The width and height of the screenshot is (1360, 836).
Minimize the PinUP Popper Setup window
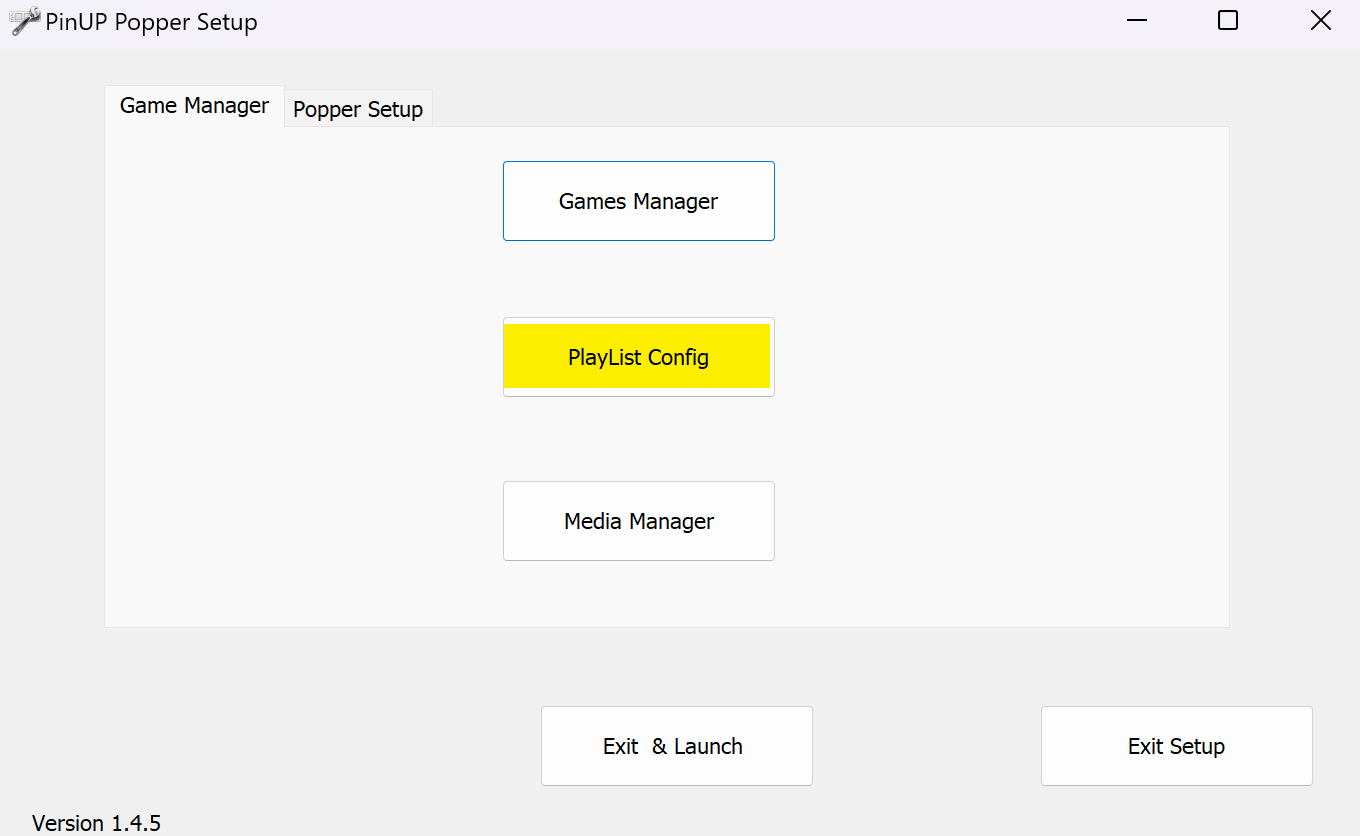click(x=1135, y=21)
